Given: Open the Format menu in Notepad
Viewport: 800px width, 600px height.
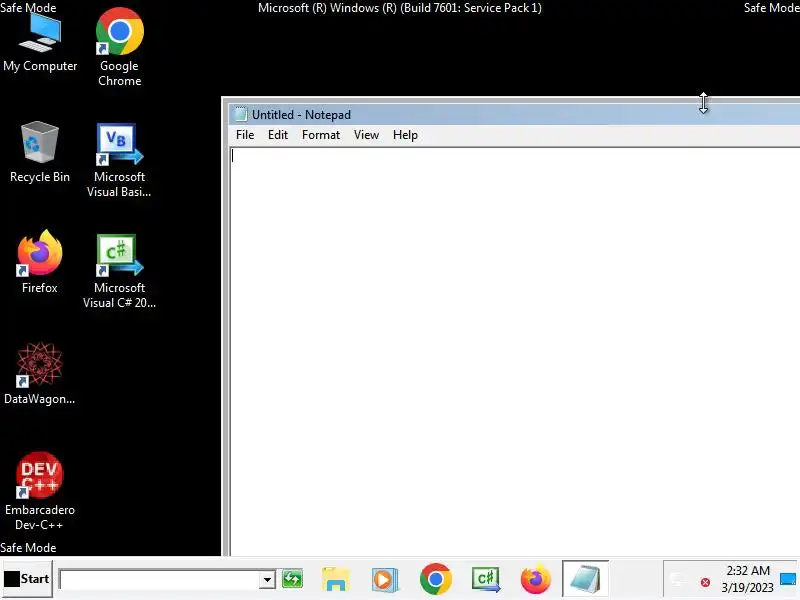Looking at the screenshot, I should tap(320, 135).
